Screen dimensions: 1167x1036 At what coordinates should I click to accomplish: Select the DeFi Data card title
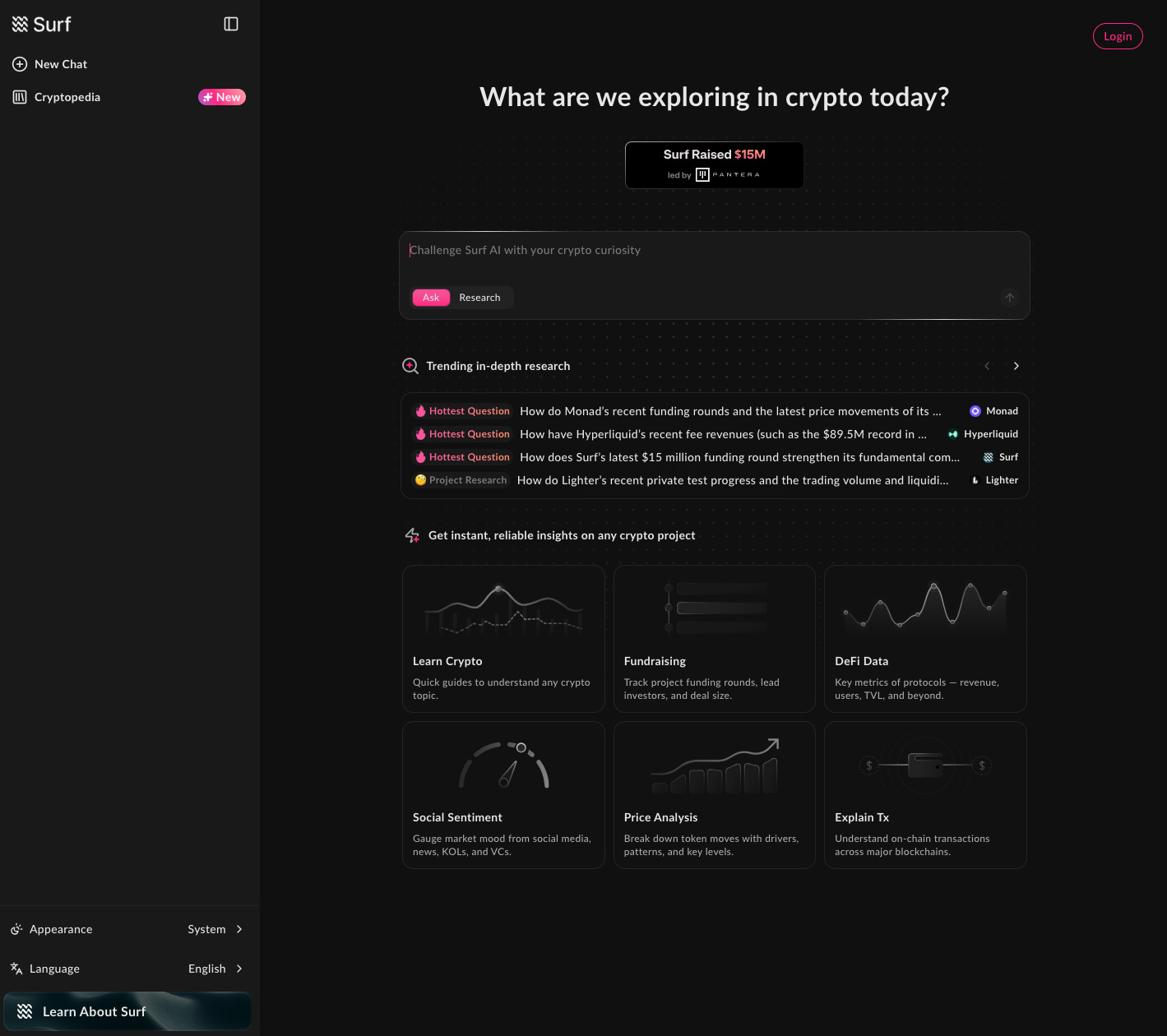(x=861, y=661)
